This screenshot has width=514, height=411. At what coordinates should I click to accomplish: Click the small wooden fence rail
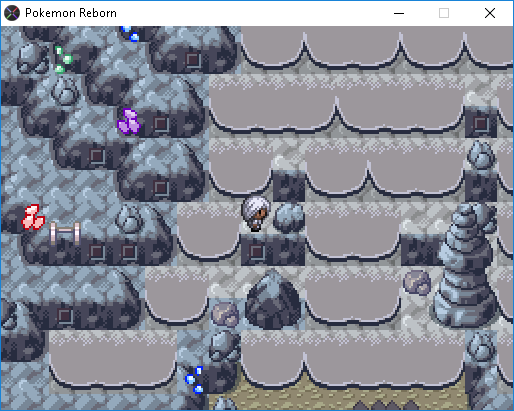click(65, 233)
